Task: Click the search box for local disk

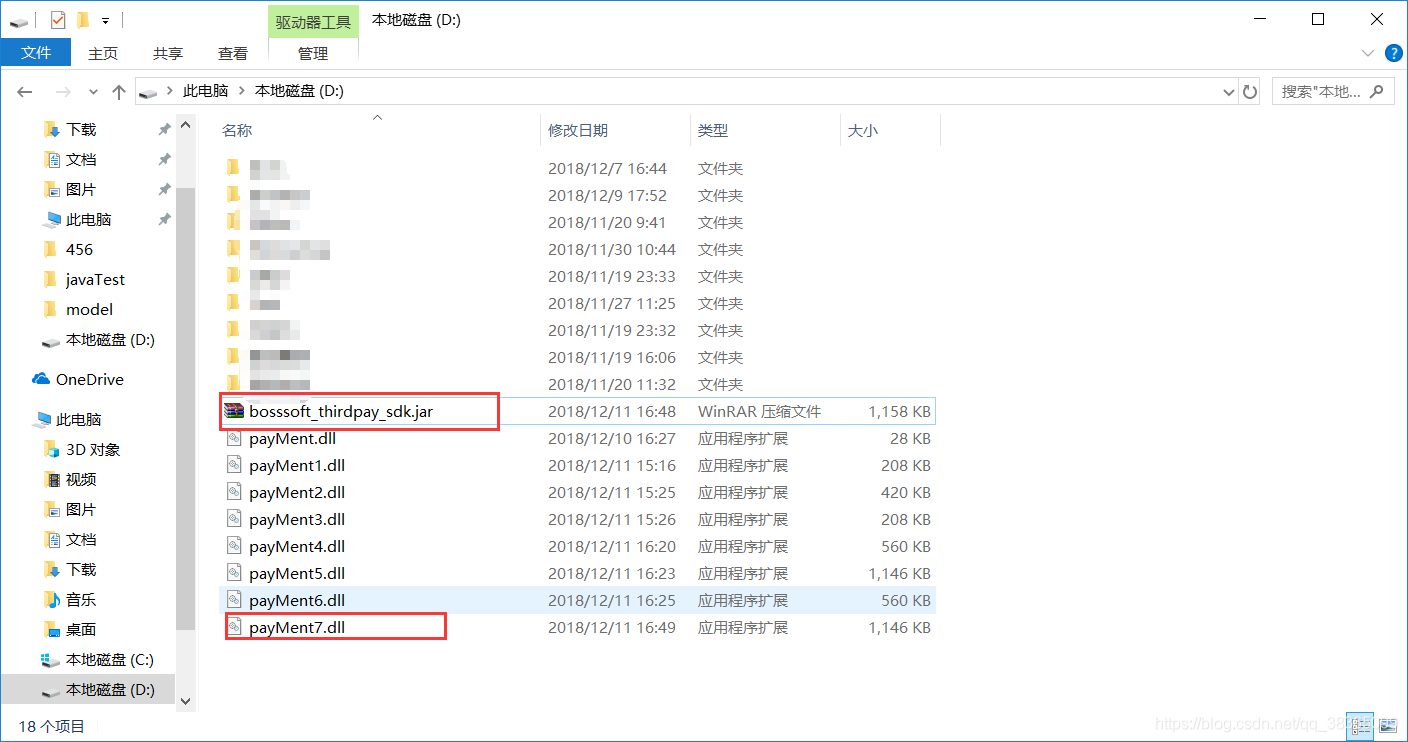Action: point(1333,92)
